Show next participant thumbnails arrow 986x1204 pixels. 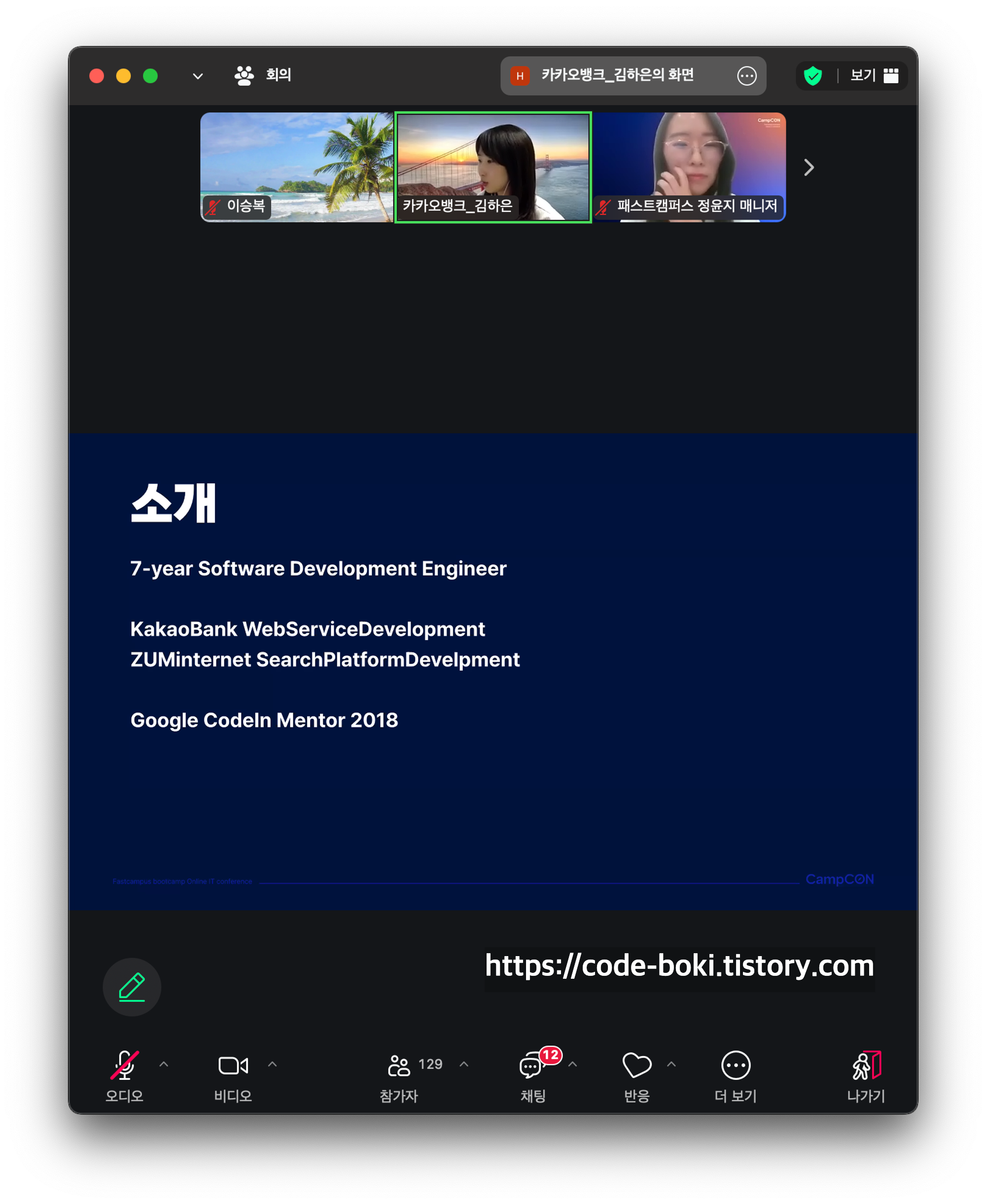(809, 168)
